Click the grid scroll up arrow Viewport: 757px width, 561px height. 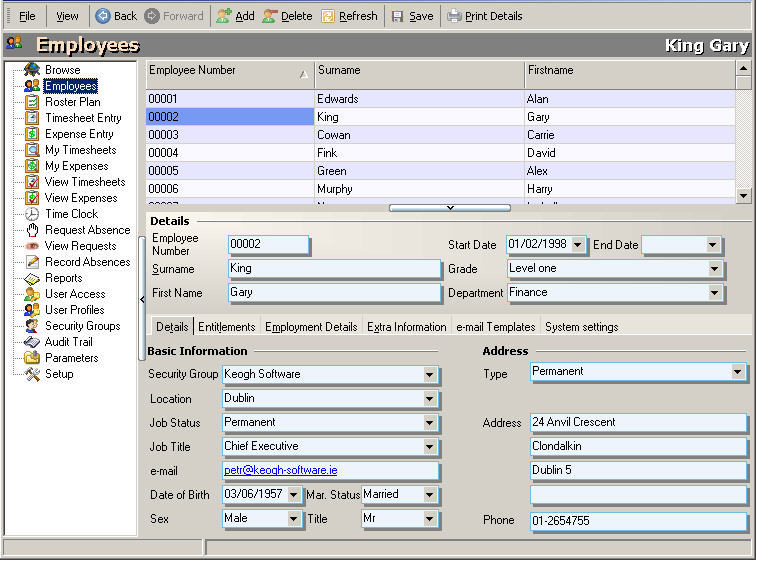coord(743,69)
